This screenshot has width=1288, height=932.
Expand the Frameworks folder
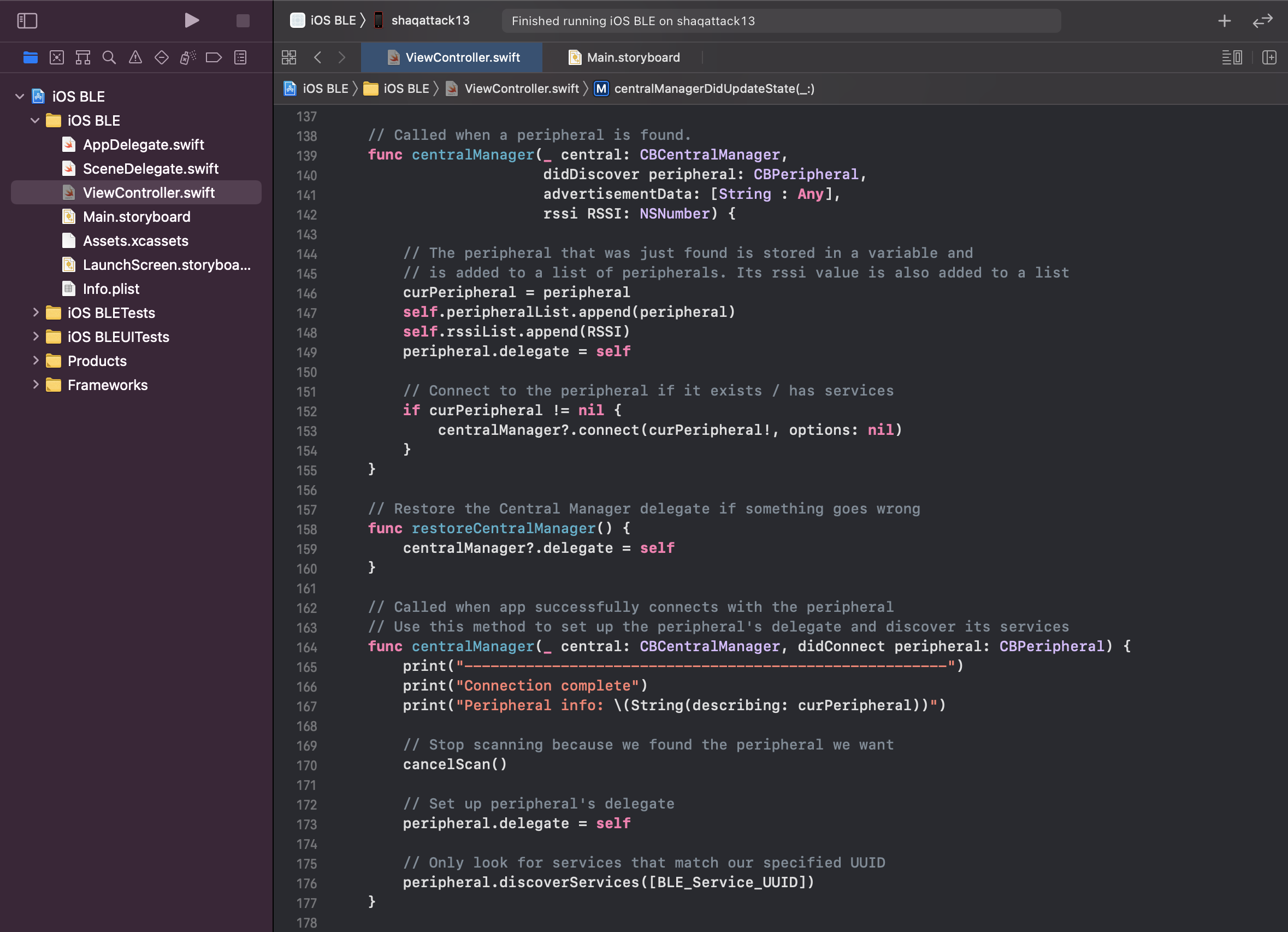click(35, 385)
